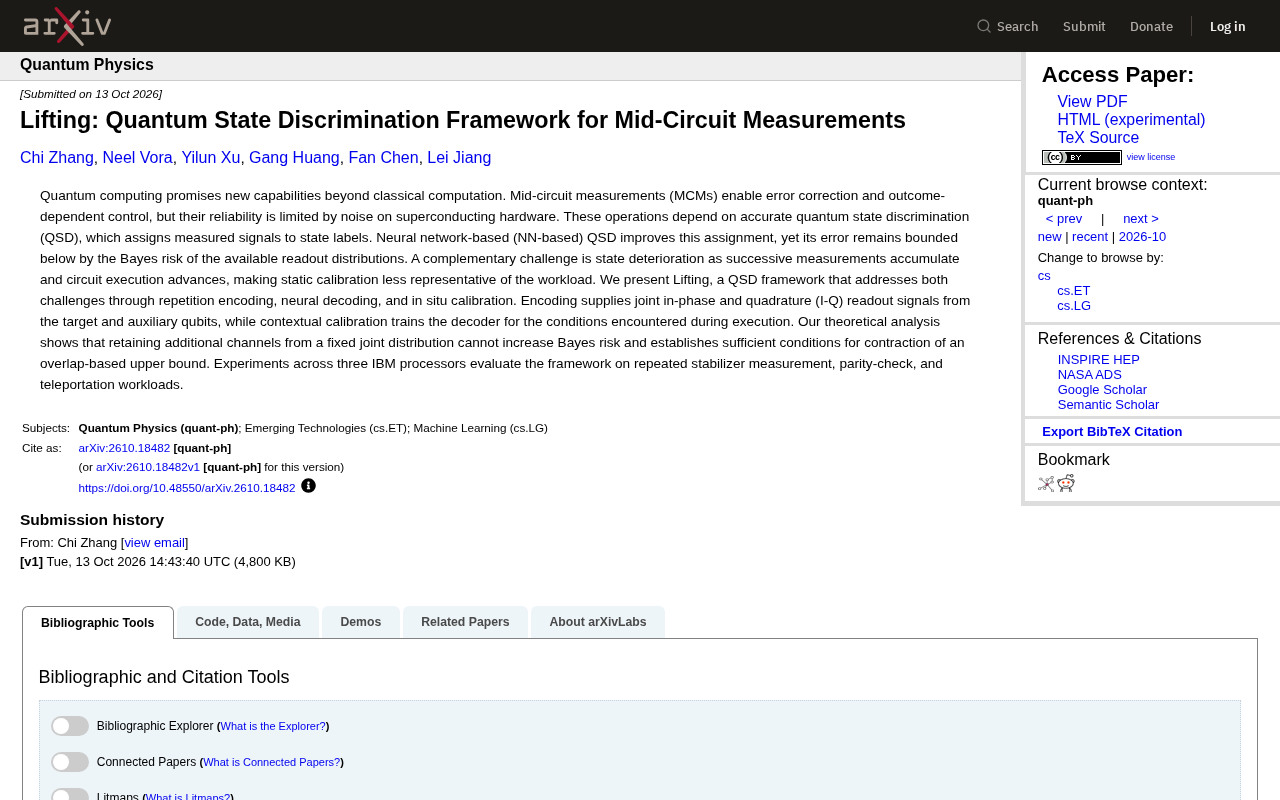
Task: Go to previous paper link
Action: coord(1064,219)
